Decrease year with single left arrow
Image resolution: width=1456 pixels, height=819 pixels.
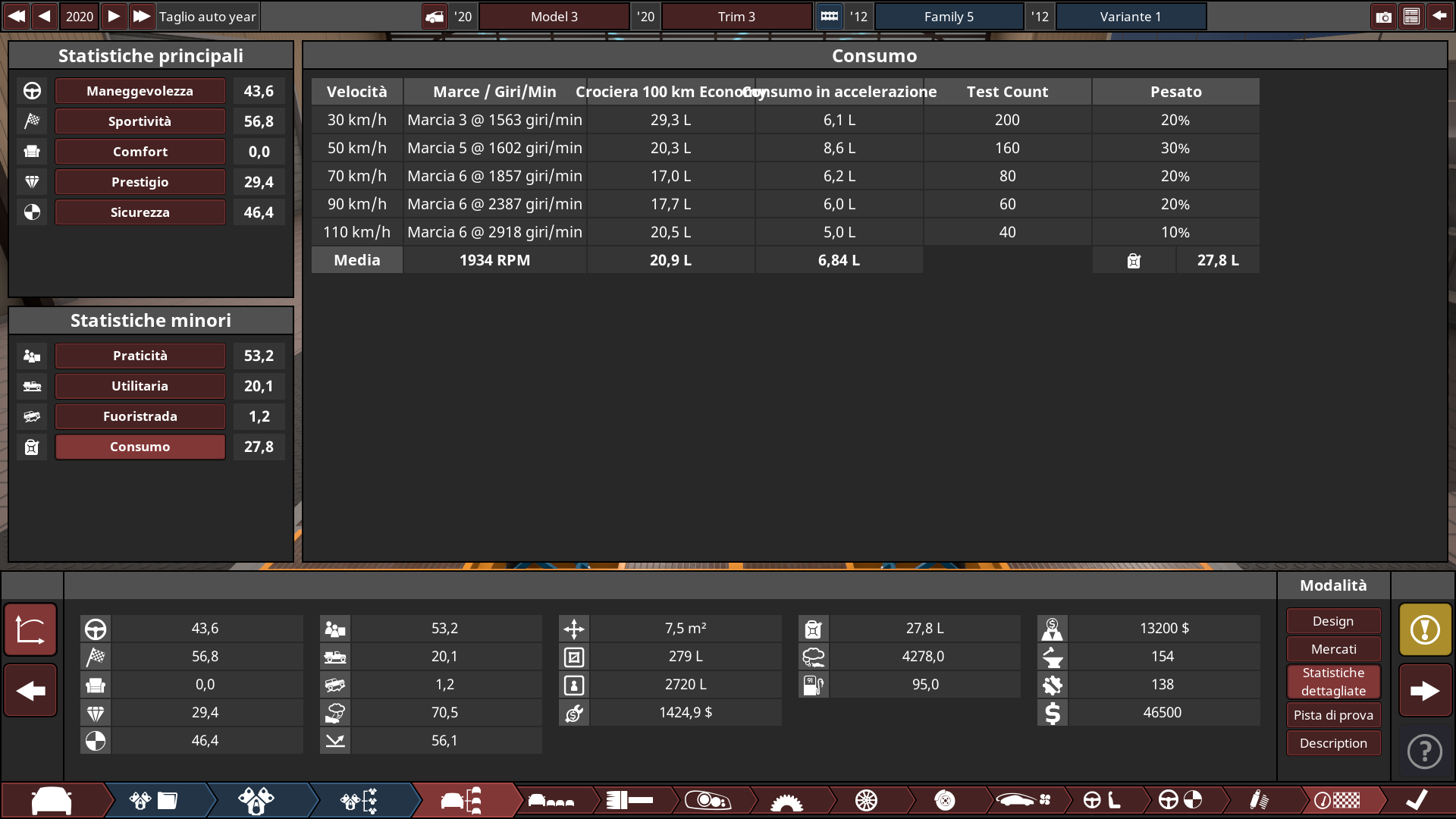click(x=45, y=16)
